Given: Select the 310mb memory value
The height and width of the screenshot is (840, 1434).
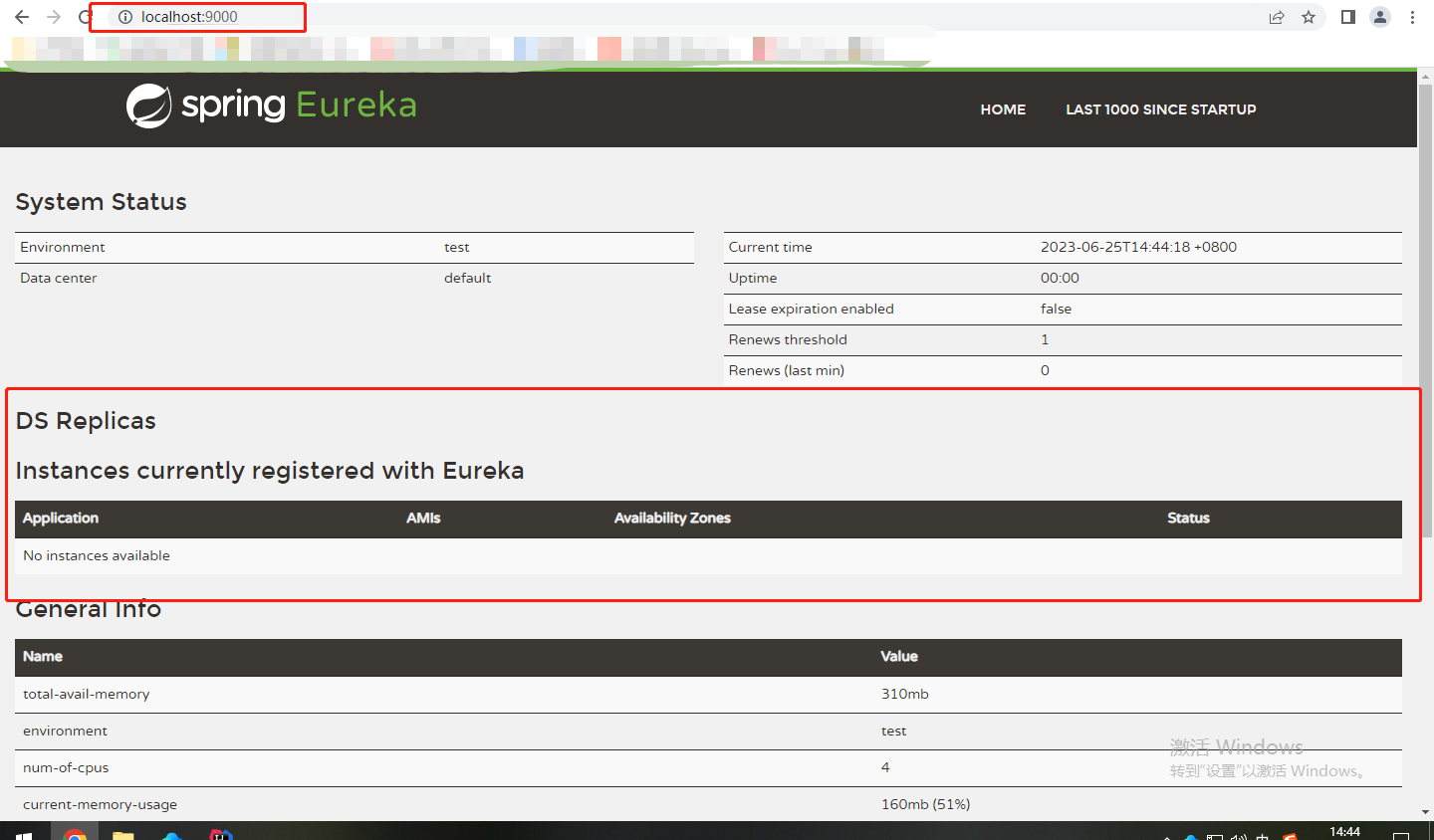Looking at the screenshot, I should click(905, 695).
